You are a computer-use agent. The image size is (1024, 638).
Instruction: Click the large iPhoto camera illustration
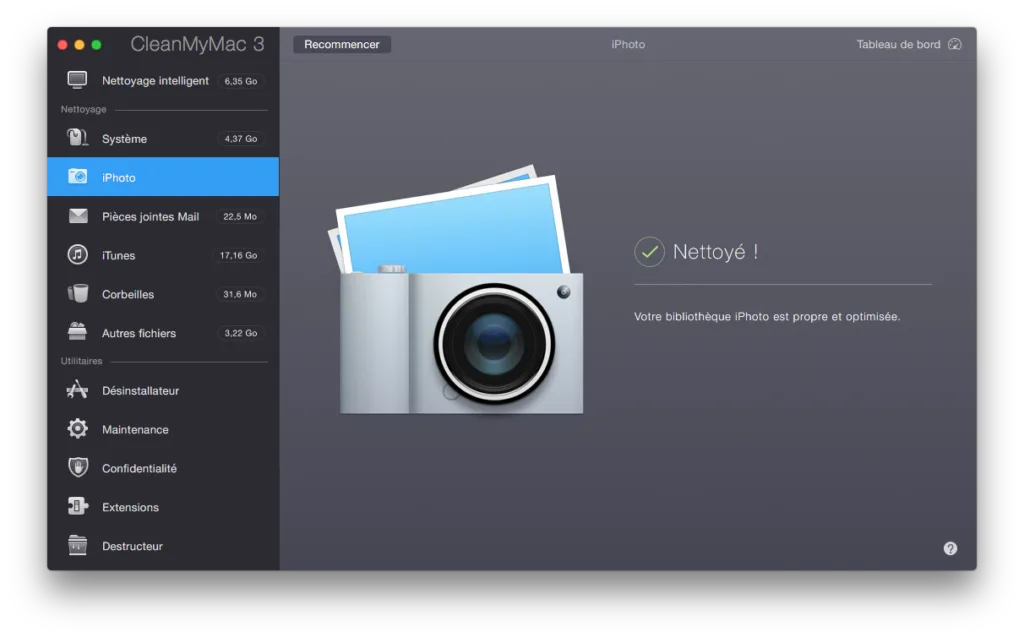(456, 290)
